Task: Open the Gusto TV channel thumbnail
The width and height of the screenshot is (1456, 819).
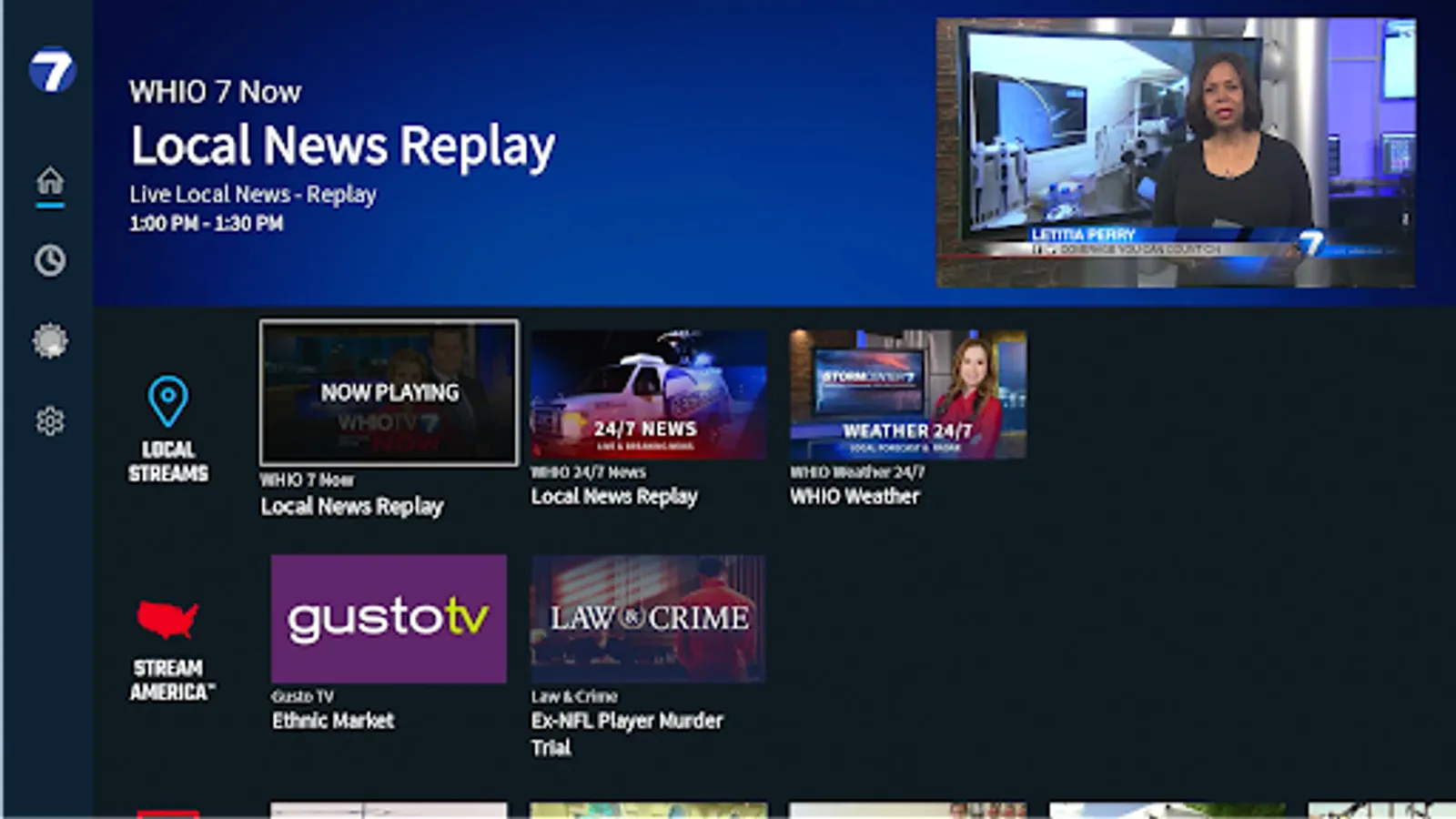Action: click(x=389, y=619)
